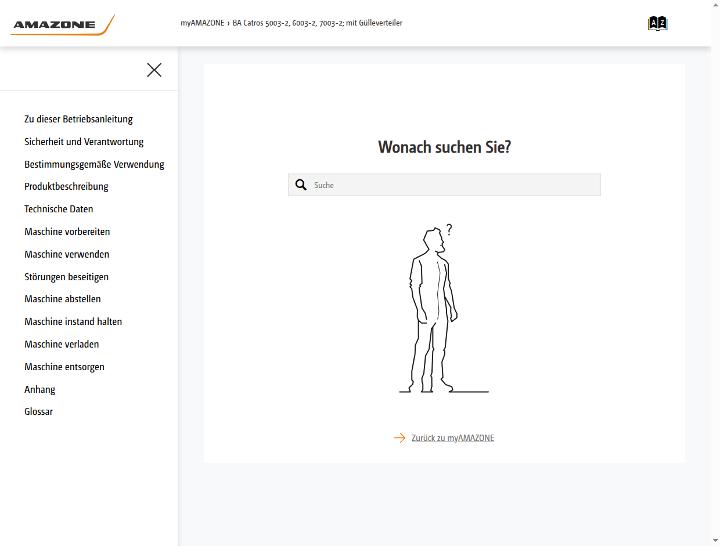Click 'myAMAZONE' in the breadcrumb

[x=202, y=23]
